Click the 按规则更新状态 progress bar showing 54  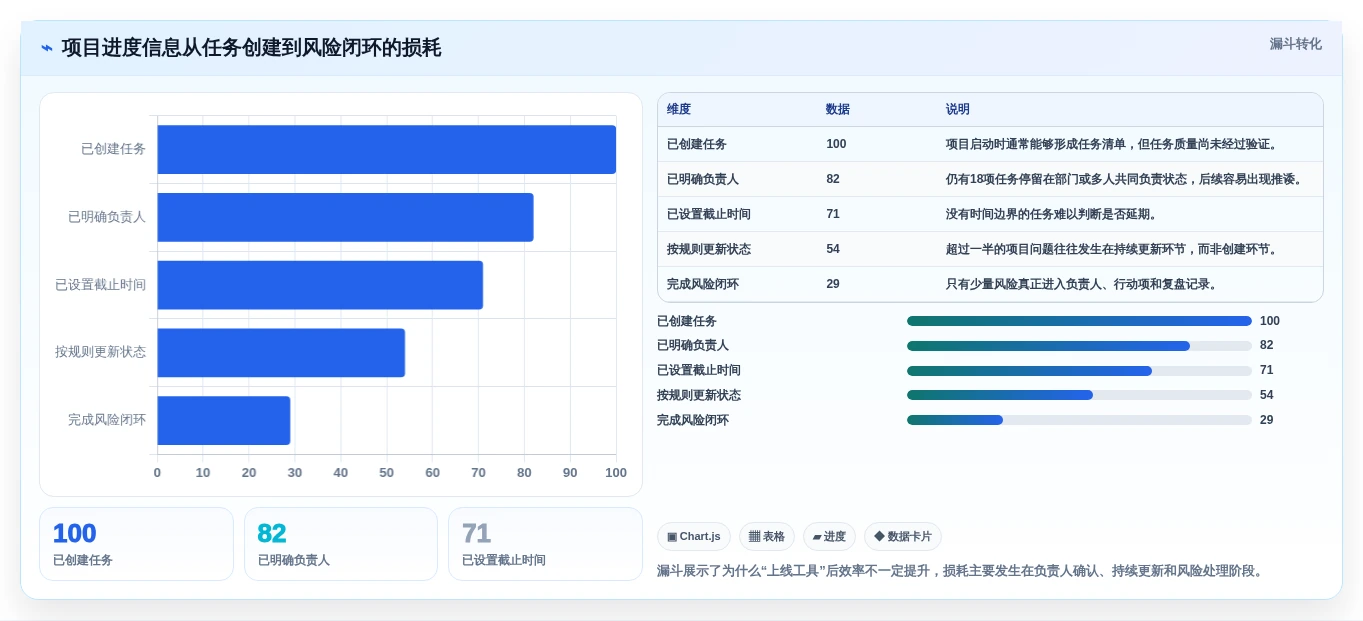point(1079,395)
